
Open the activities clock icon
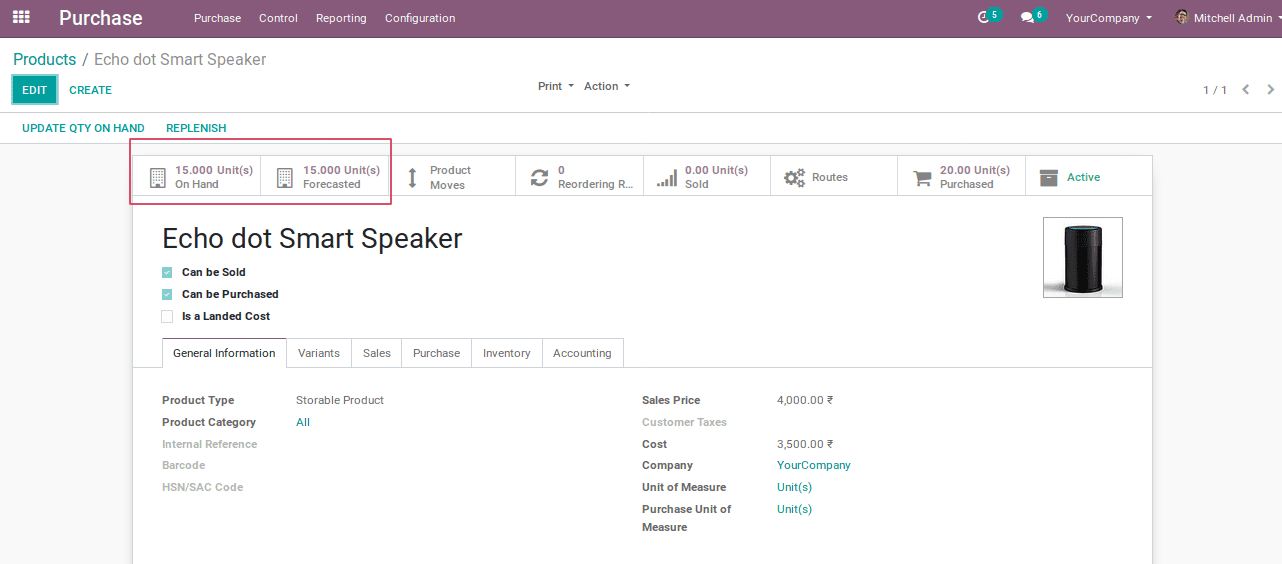pyautogui.click(x=983, y=18)
